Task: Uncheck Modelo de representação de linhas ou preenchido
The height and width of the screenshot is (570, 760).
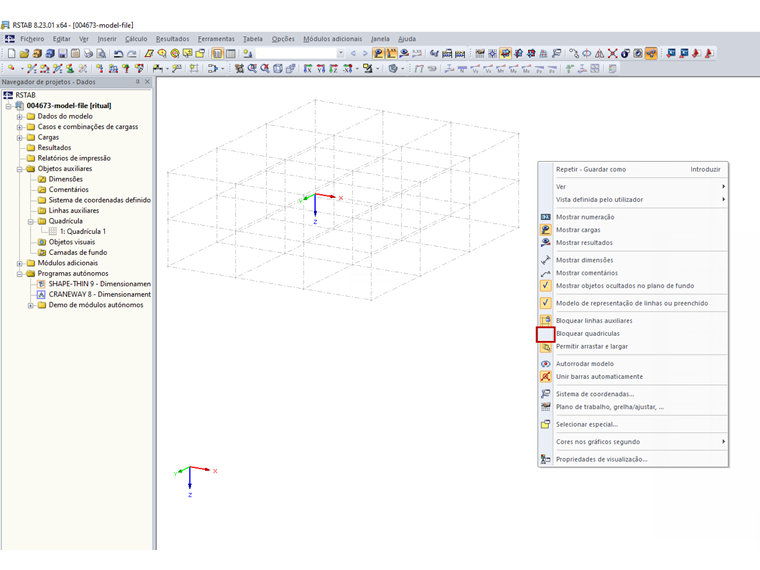Action: pos(633,303)
